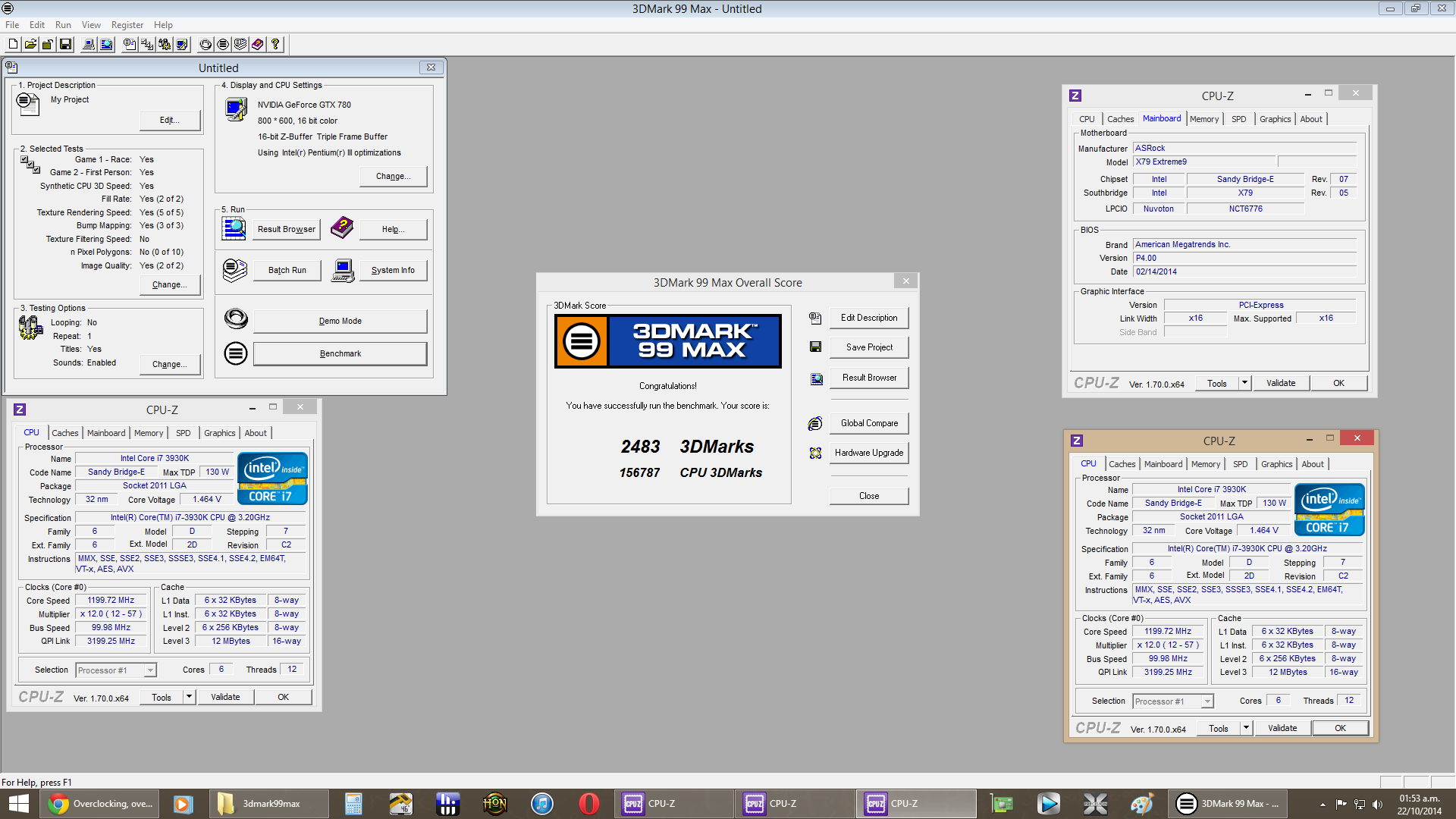
Task: Open Processor #1 selection combo in active CPU-Z
Action: coord(1173,701)
